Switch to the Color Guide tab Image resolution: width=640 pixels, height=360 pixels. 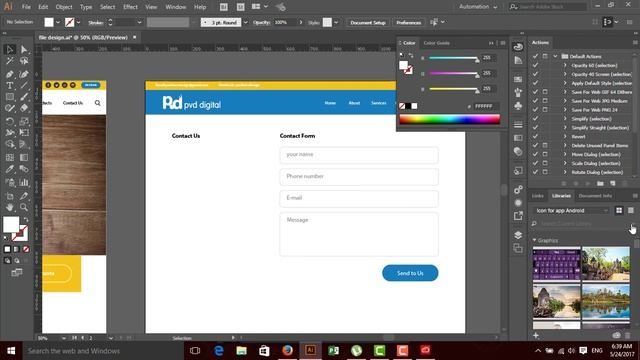click(436, 43)
